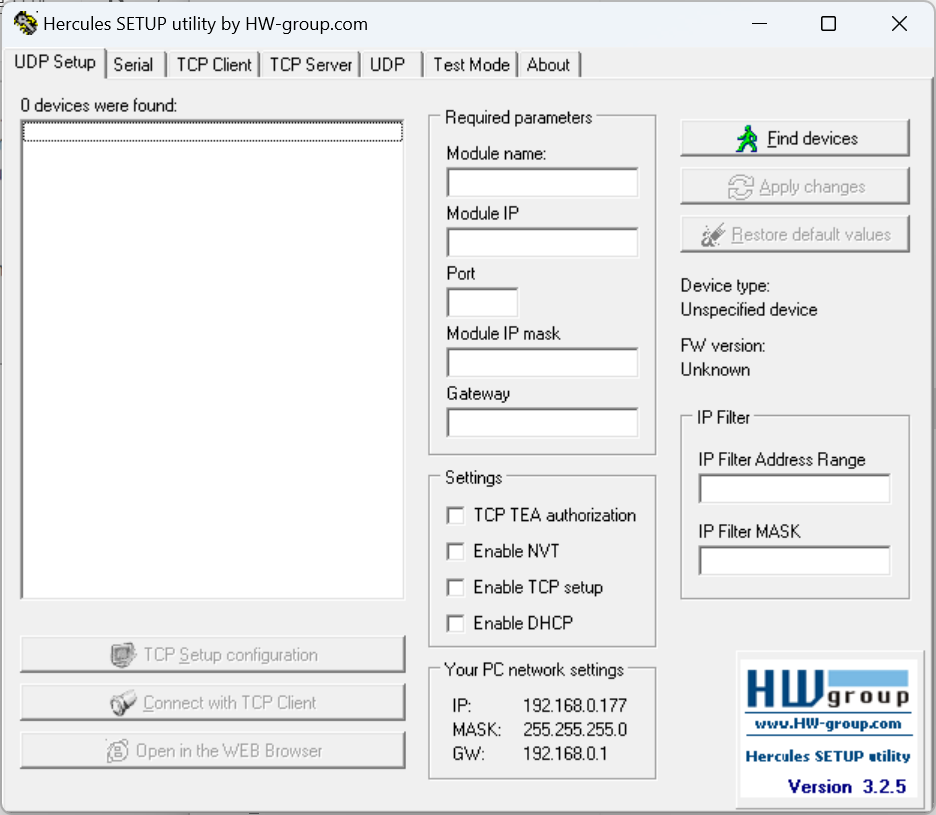The height and width of the screenshot is (815, 936).
Task: Click the TCP Setup configuration button
Action: 213,654
